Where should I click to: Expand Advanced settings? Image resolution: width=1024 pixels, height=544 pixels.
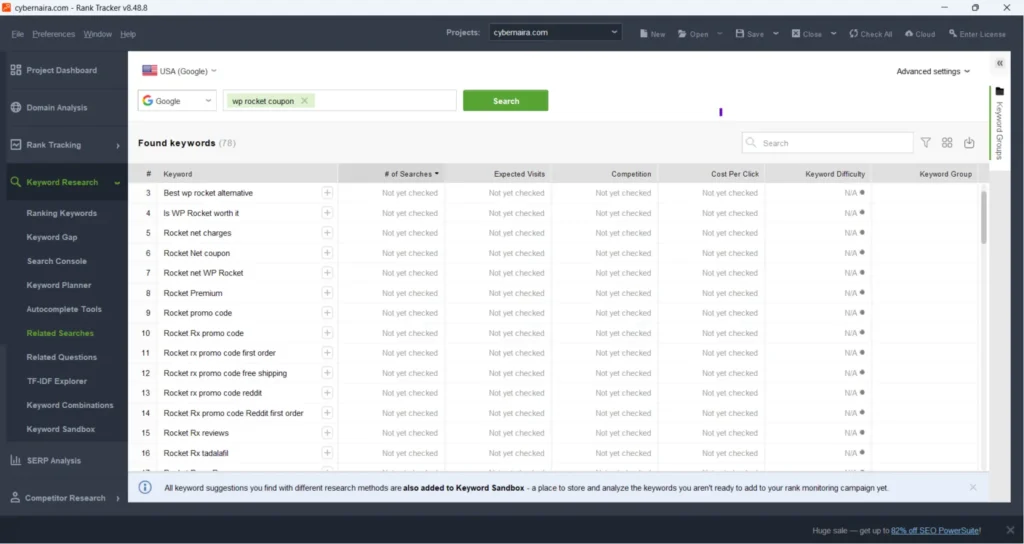point(933,71)
